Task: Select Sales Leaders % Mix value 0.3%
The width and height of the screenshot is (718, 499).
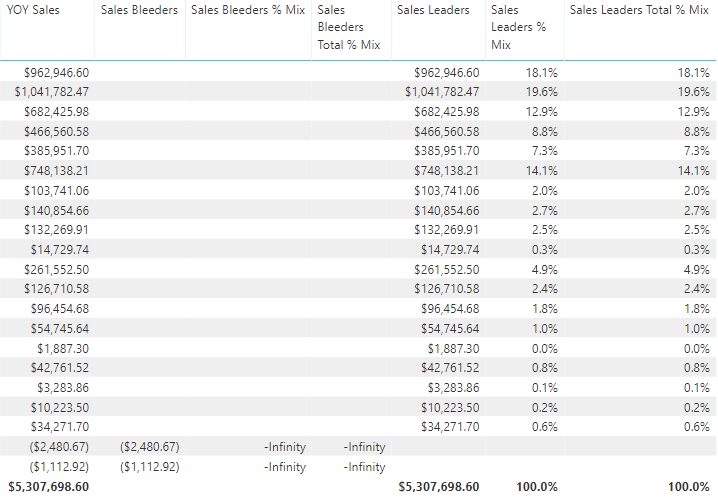Action: (x=545, y=250)
